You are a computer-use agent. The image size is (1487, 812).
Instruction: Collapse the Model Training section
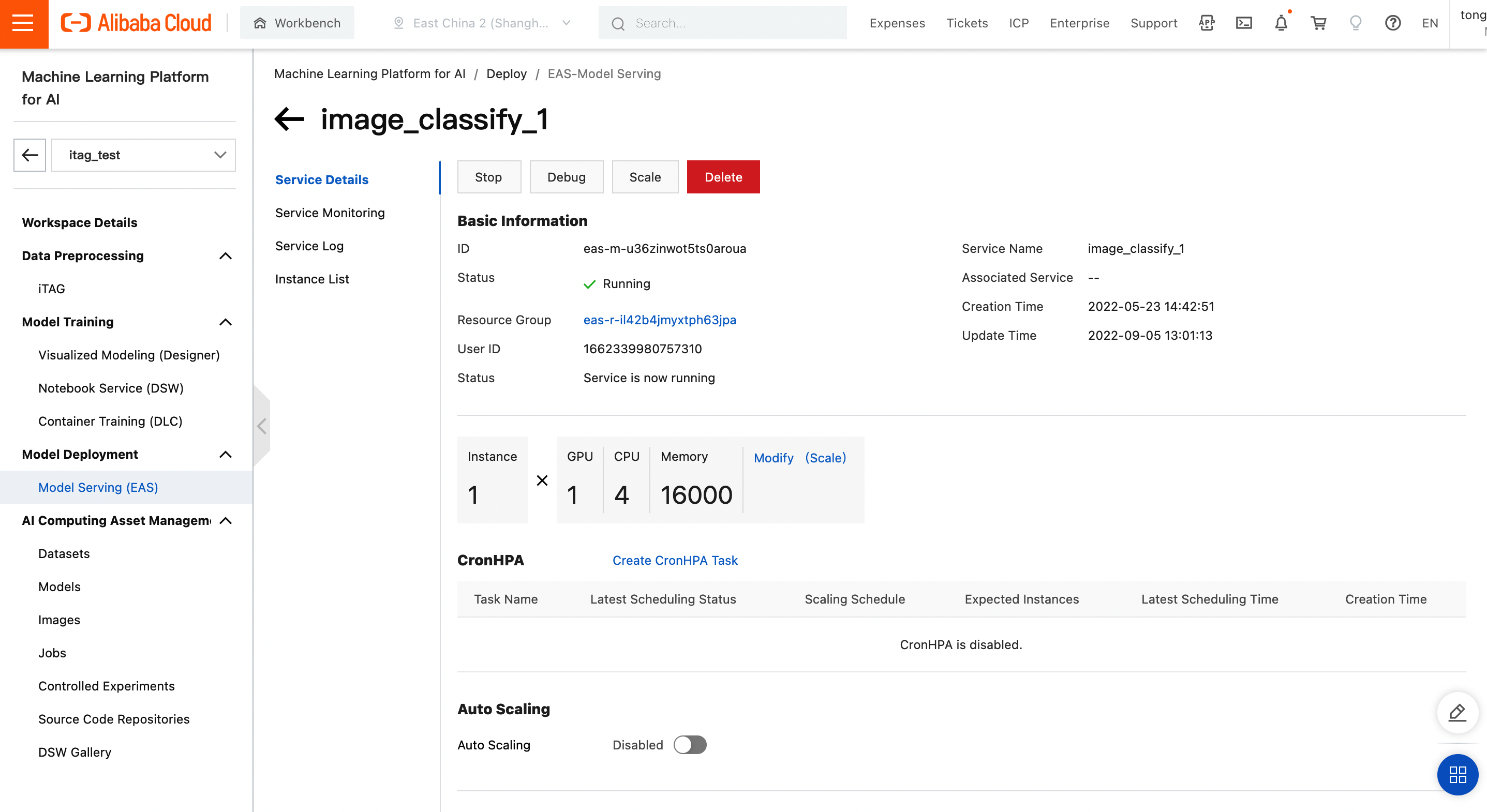(x=226, y=322)
